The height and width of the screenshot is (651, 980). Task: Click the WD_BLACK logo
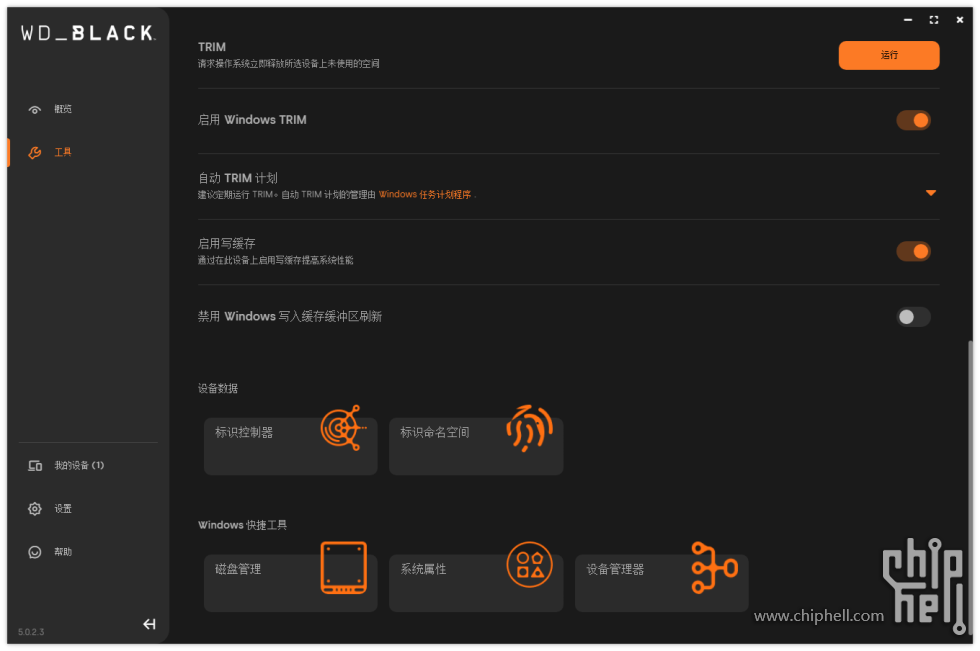[88, 33]
